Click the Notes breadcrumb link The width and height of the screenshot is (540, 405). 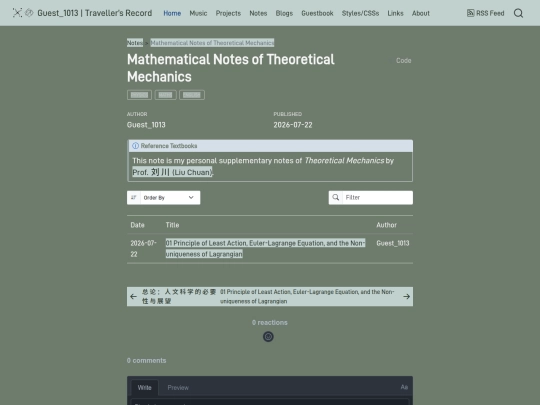[x=135, y=43]
